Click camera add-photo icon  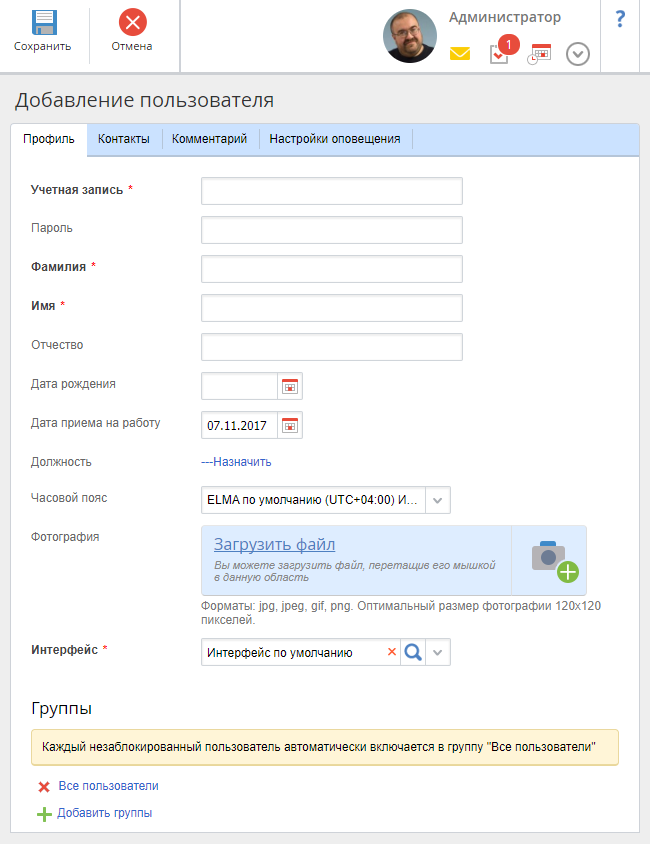[554, 561]
